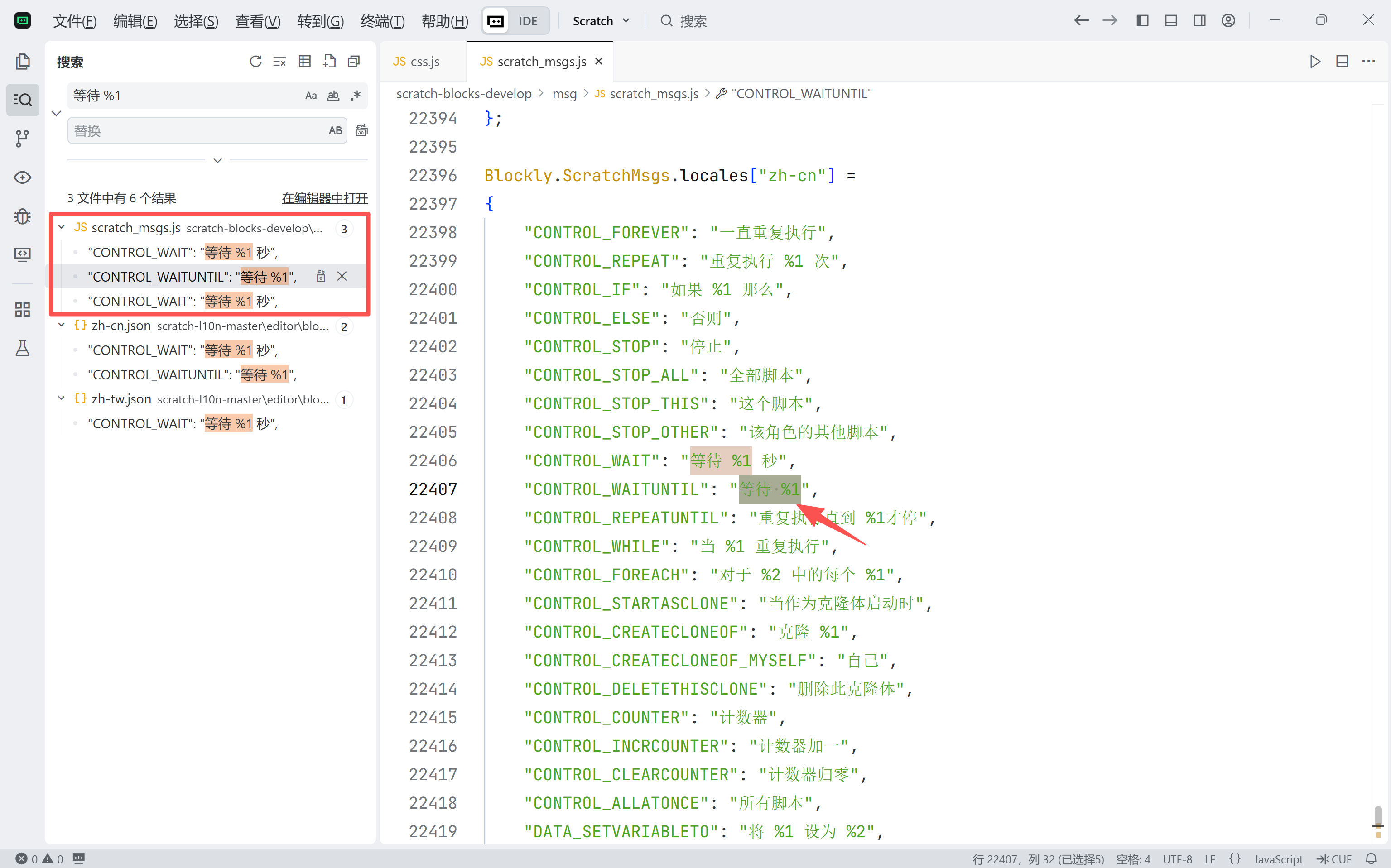The height and width of the screenshot is (868, 1391).
Task: Collapse the scratch_msgs.js results group
Action: click(62, 228)
